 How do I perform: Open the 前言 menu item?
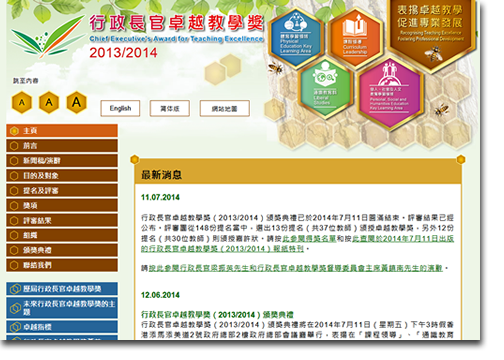(x=62, y=146)
